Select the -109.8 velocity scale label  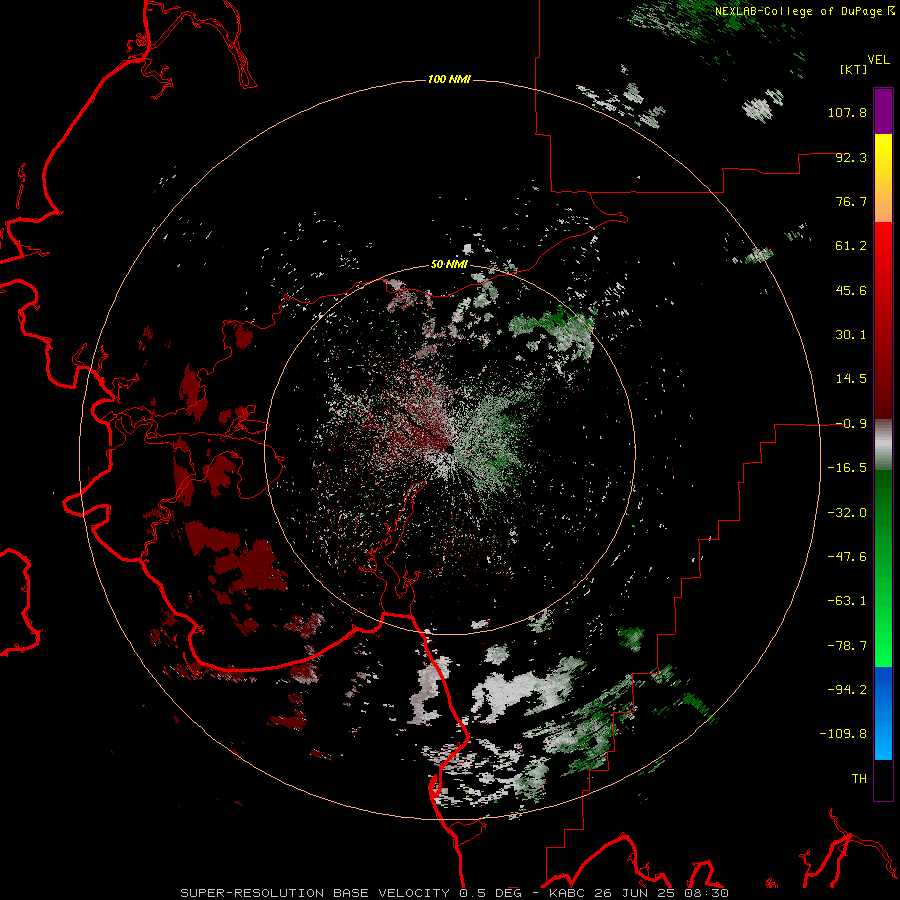coord(843,734)
